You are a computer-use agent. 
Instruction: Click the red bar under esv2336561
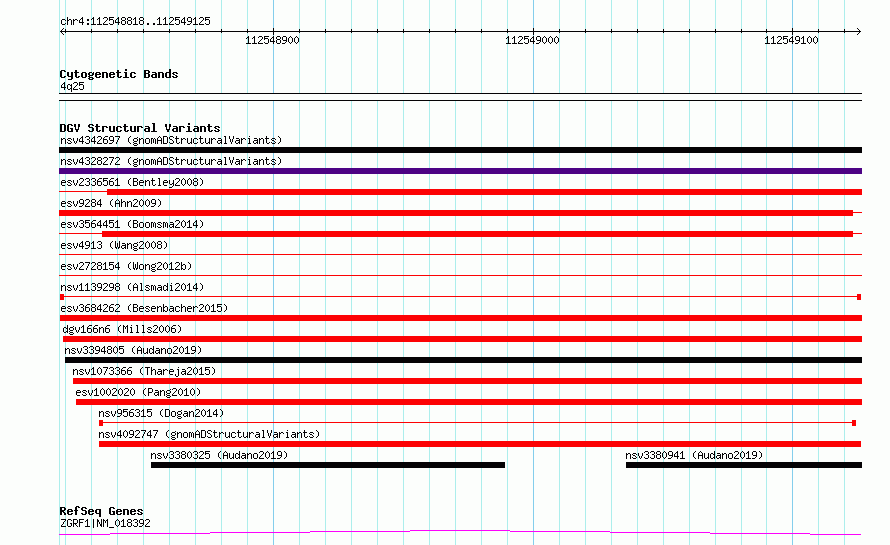(x=484, y=192)
